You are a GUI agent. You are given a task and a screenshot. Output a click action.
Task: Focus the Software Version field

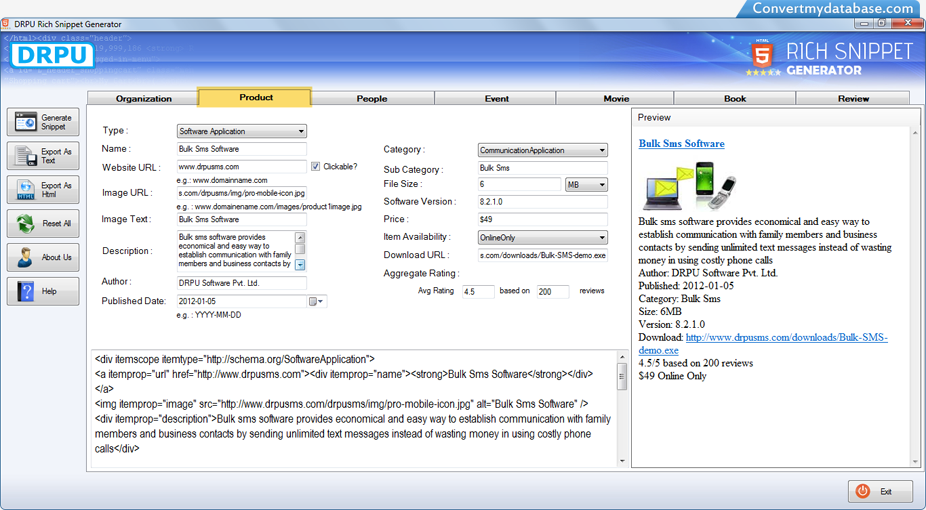click(542, 202)
